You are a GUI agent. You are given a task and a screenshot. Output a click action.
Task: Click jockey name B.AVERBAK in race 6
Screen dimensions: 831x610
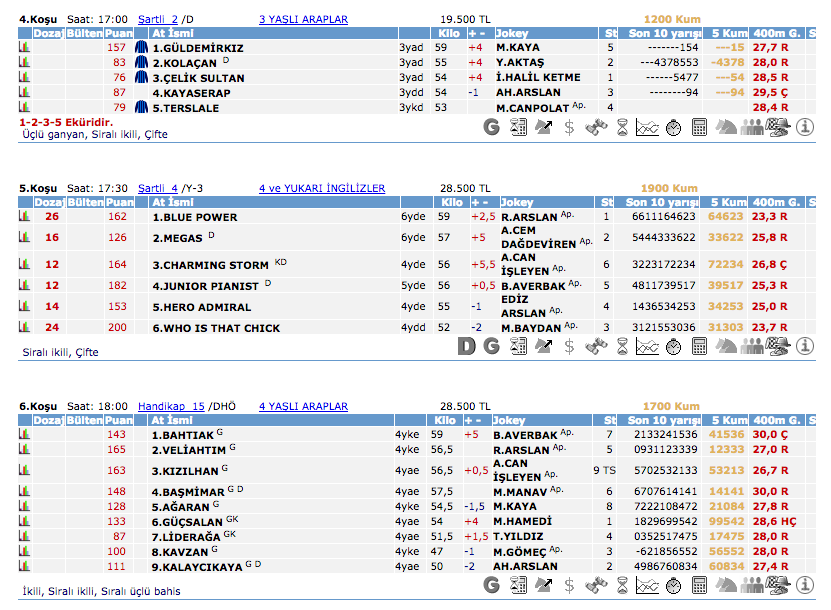tap(524, 435)
